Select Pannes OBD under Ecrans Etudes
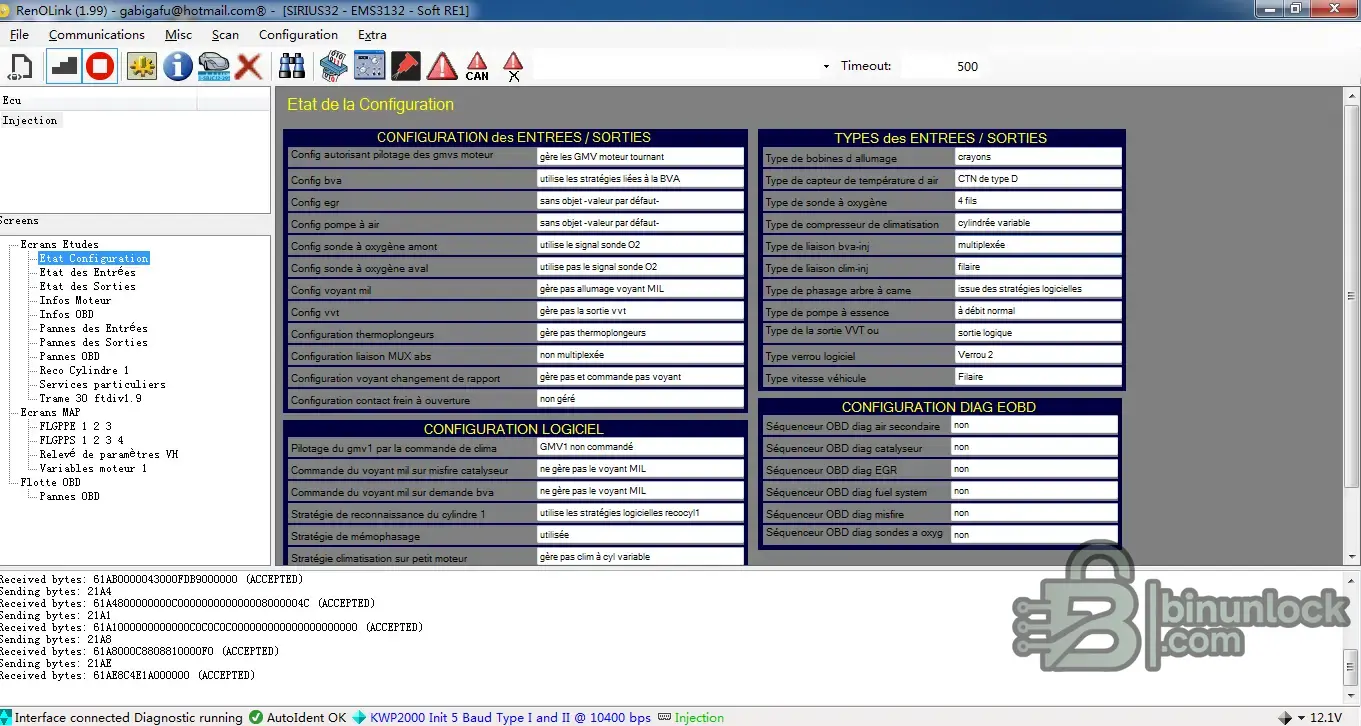Screen dimensions: 1361x726 (69, 356)
